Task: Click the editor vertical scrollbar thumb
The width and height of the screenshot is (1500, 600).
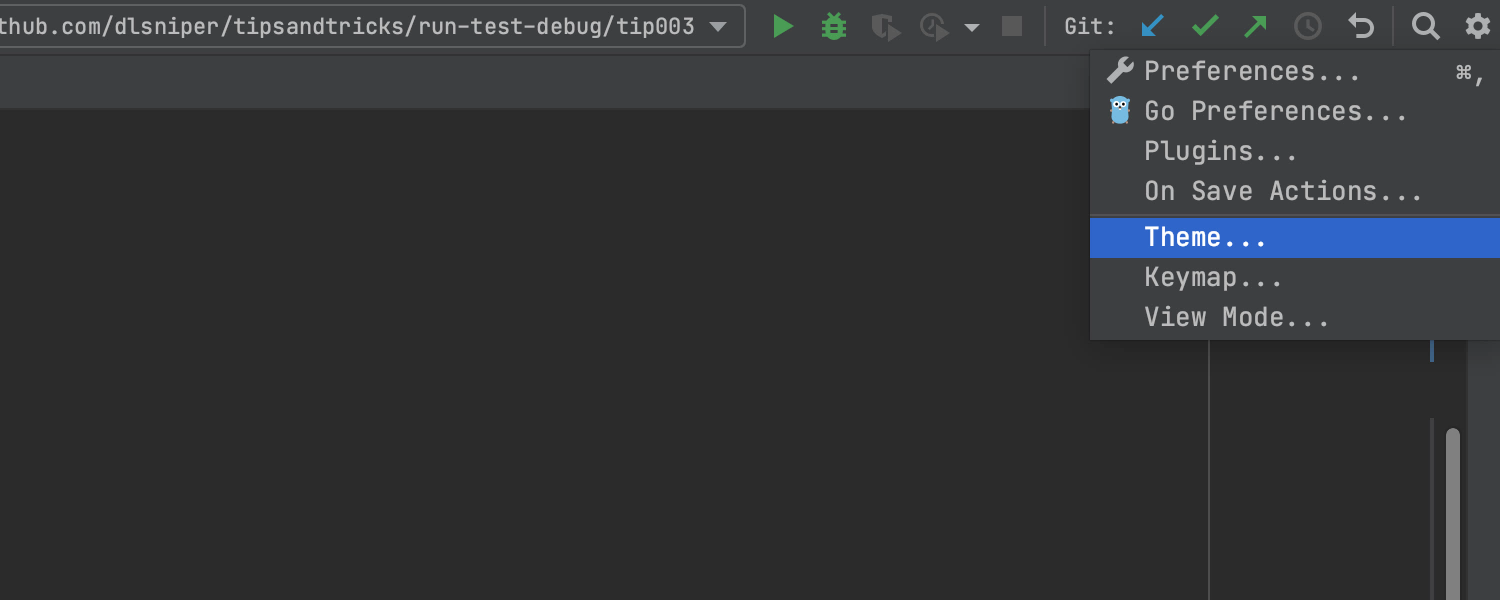Action: click(1452, 510)
